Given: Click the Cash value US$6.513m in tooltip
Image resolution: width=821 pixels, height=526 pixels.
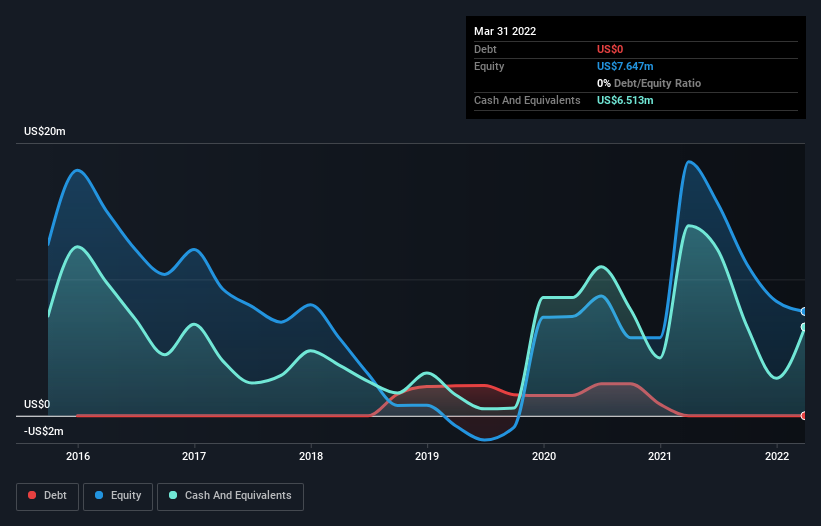Looking at the screenshot, I should click(x=626, y=101).
